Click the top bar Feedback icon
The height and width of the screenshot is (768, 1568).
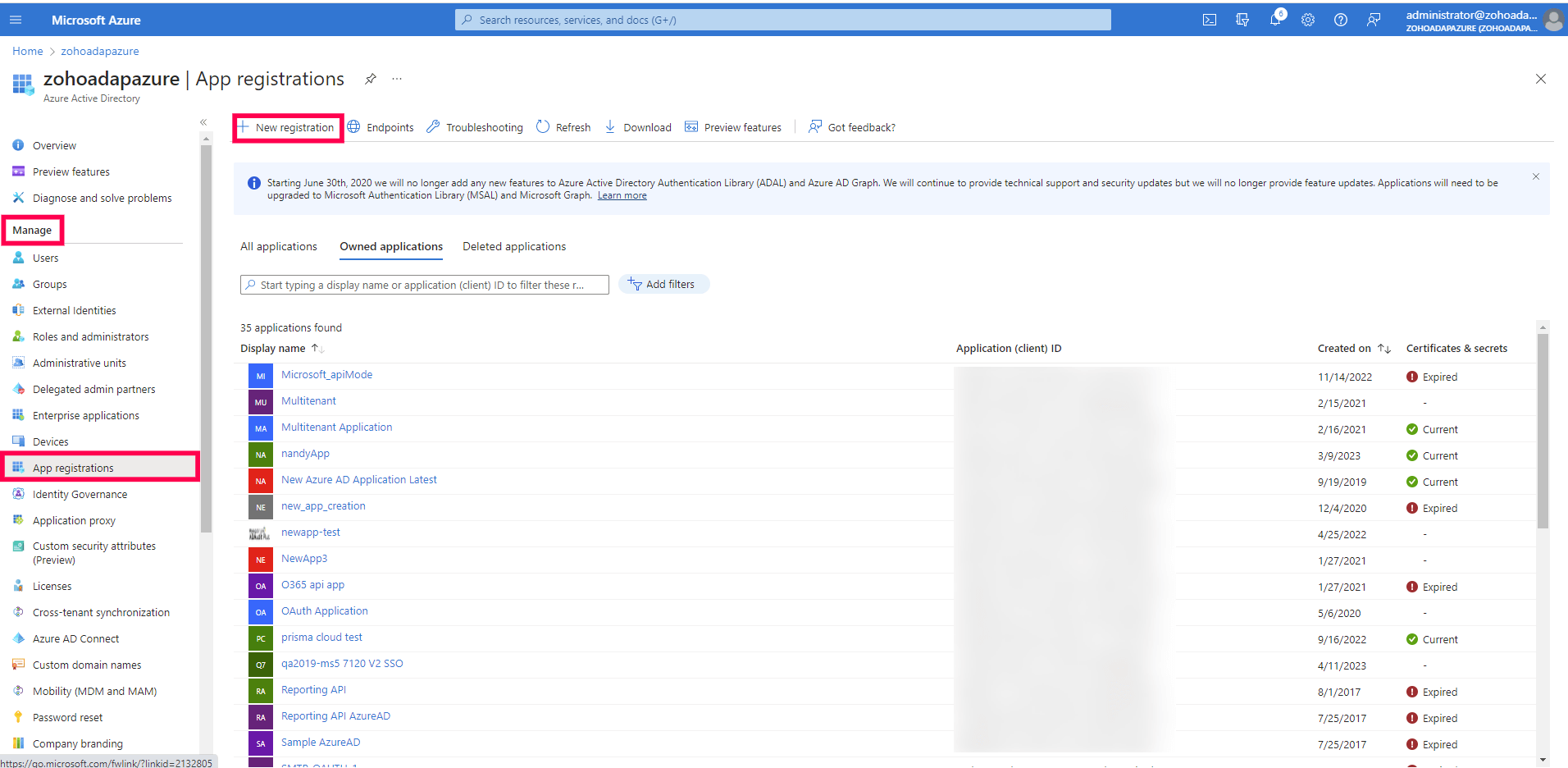point(1374,20)
